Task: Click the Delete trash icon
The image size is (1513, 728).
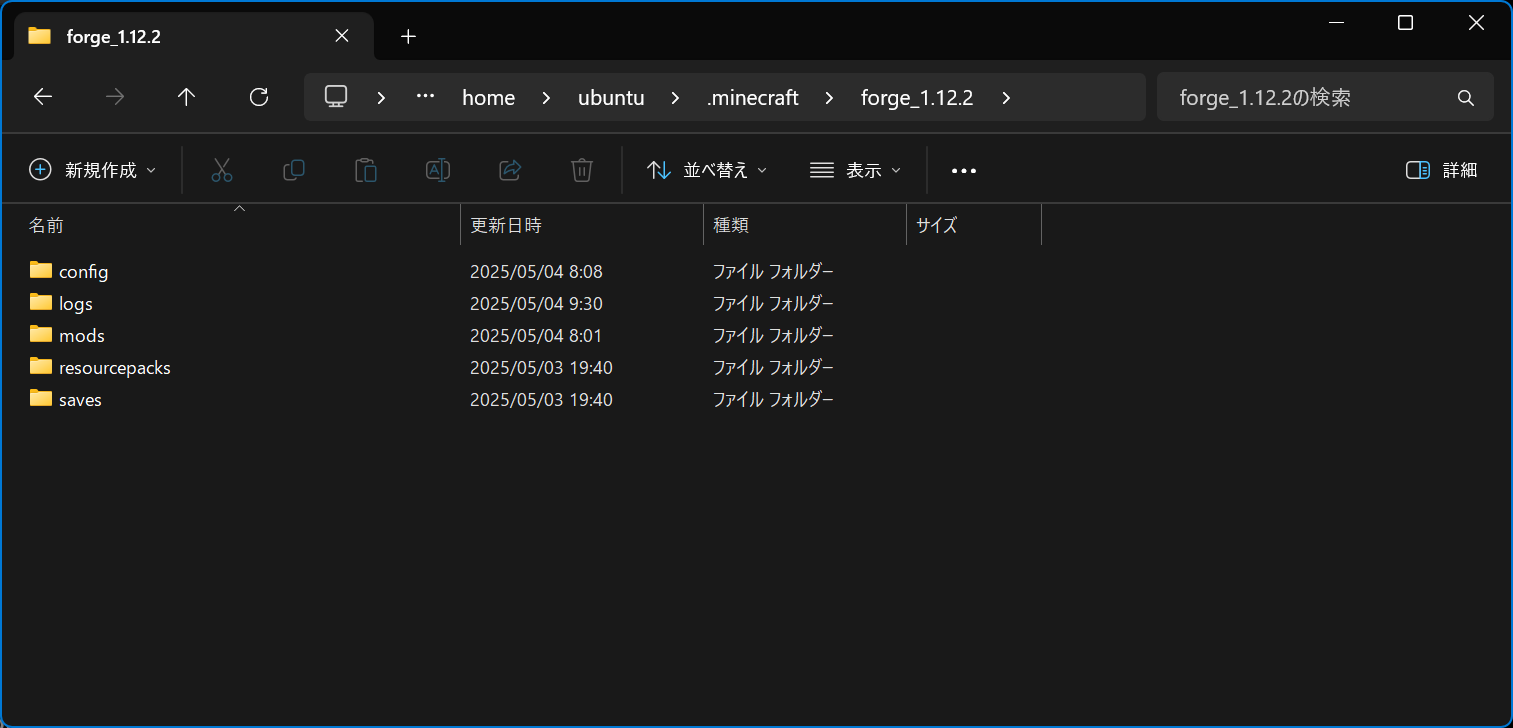Action: pos(582,170)
